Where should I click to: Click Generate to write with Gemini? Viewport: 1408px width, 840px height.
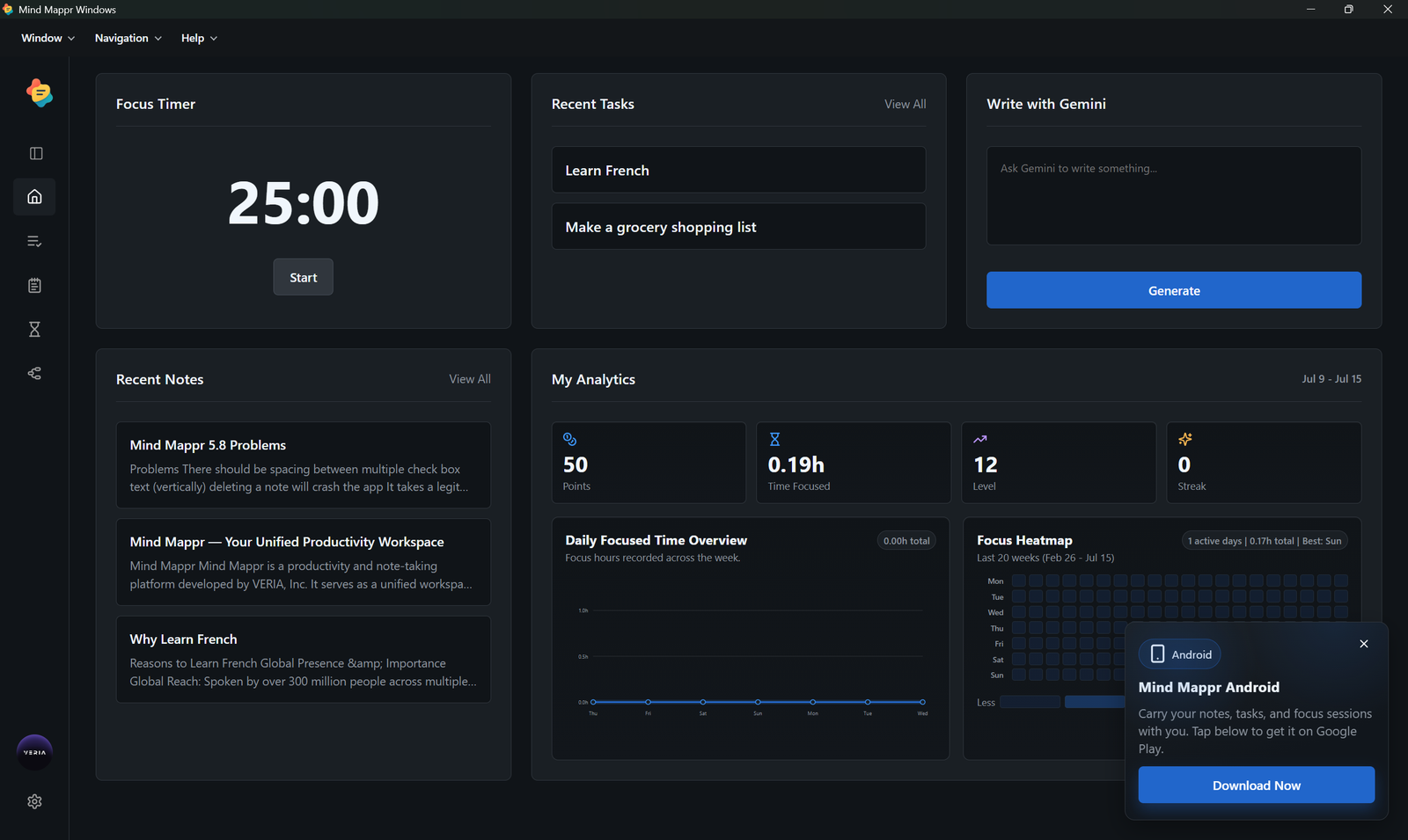pyautogui.click(x=1174, y=290)
